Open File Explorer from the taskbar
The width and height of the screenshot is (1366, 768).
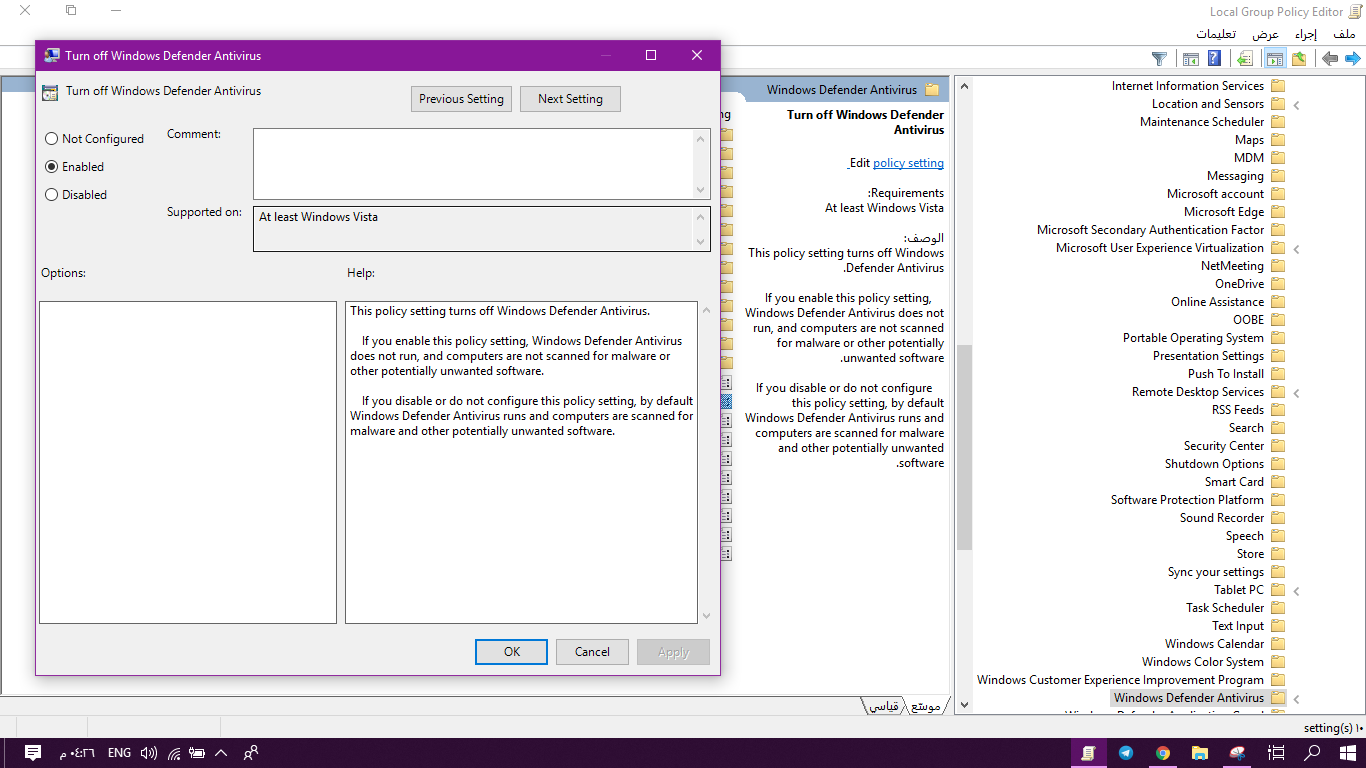click(1200, 753)
